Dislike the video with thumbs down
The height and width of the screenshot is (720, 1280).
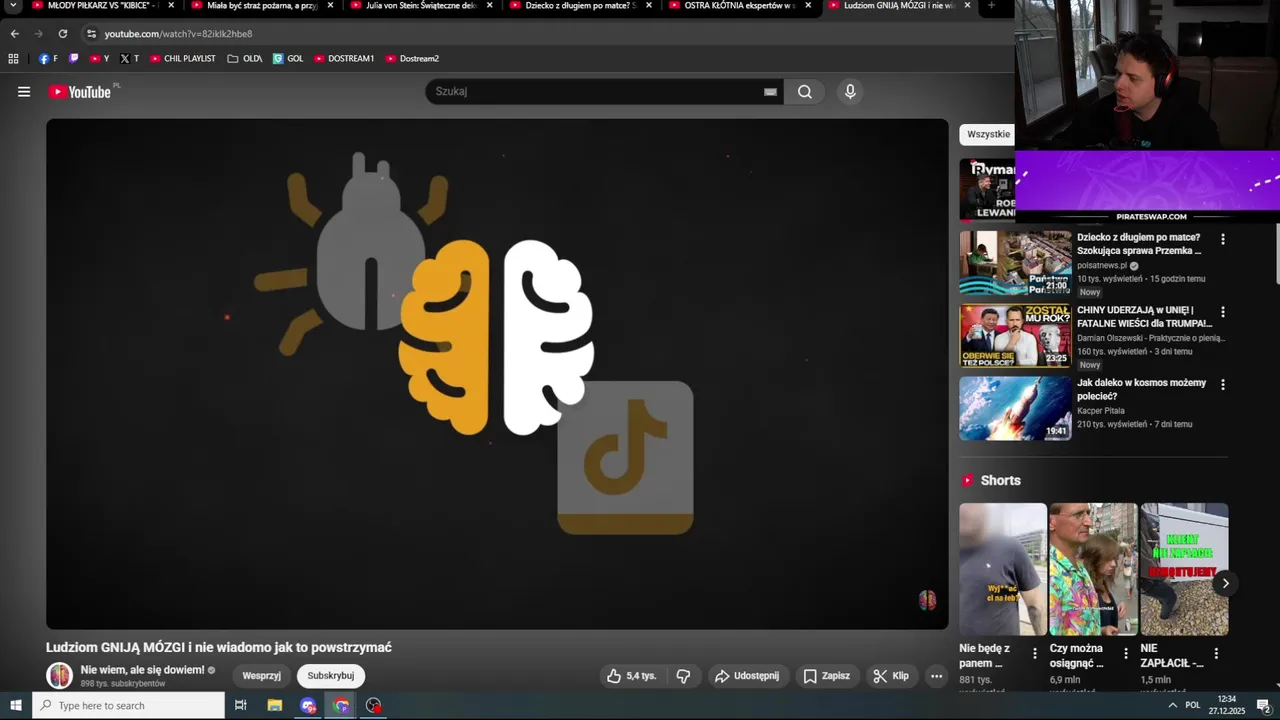[683, 676]
